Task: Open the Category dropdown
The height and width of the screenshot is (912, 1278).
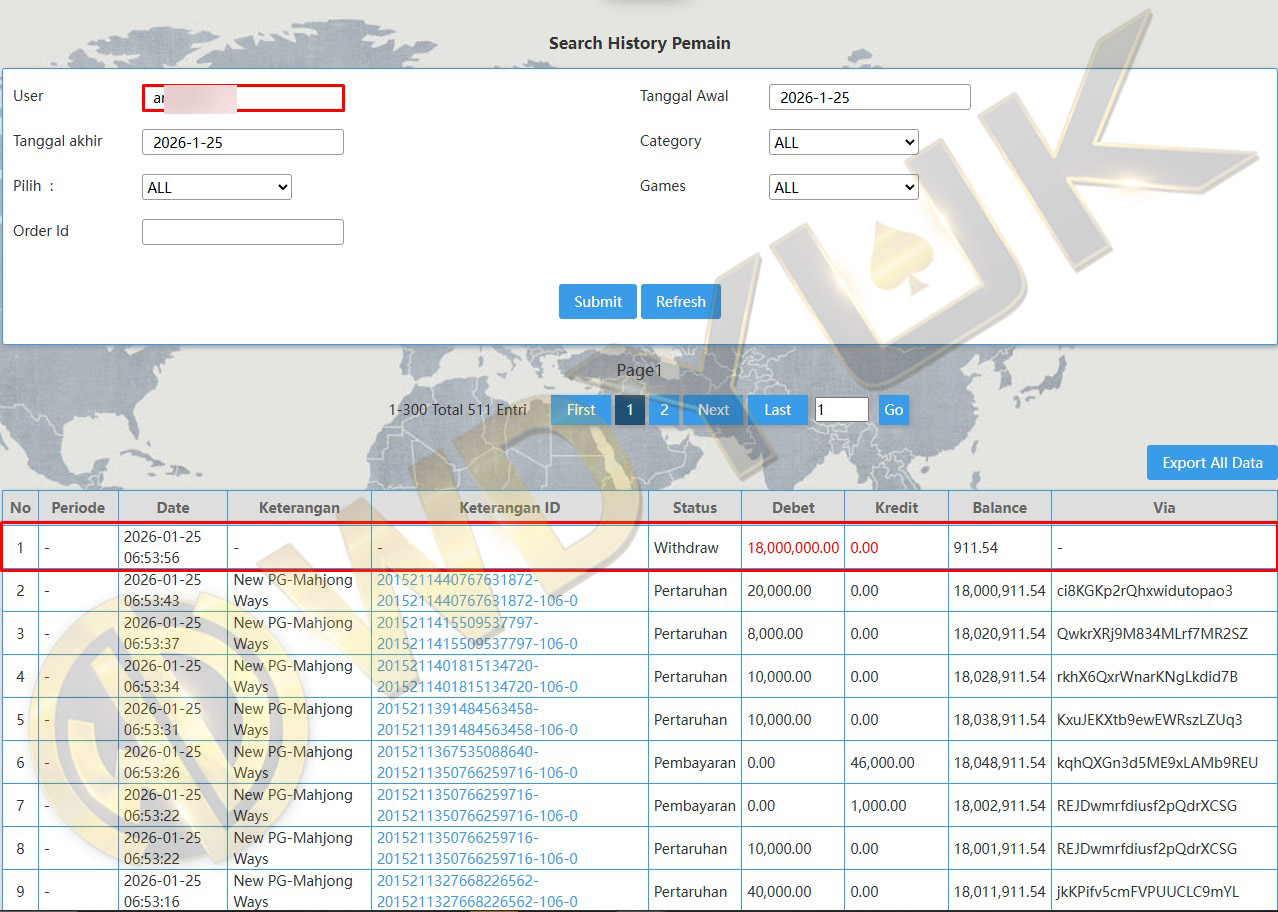Action: coord(843,142)
